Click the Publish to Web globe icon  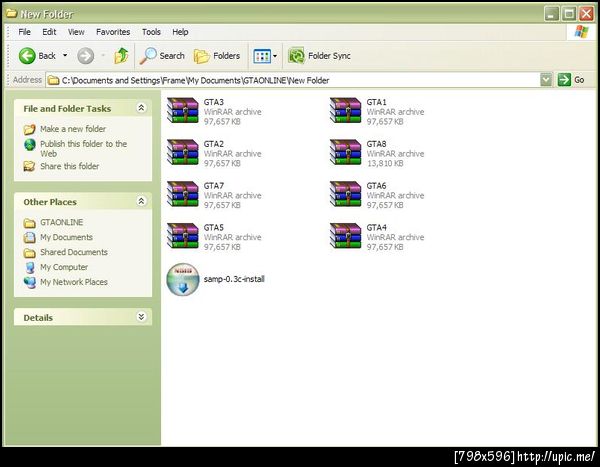pyautogui.click(x=29, y=145)
